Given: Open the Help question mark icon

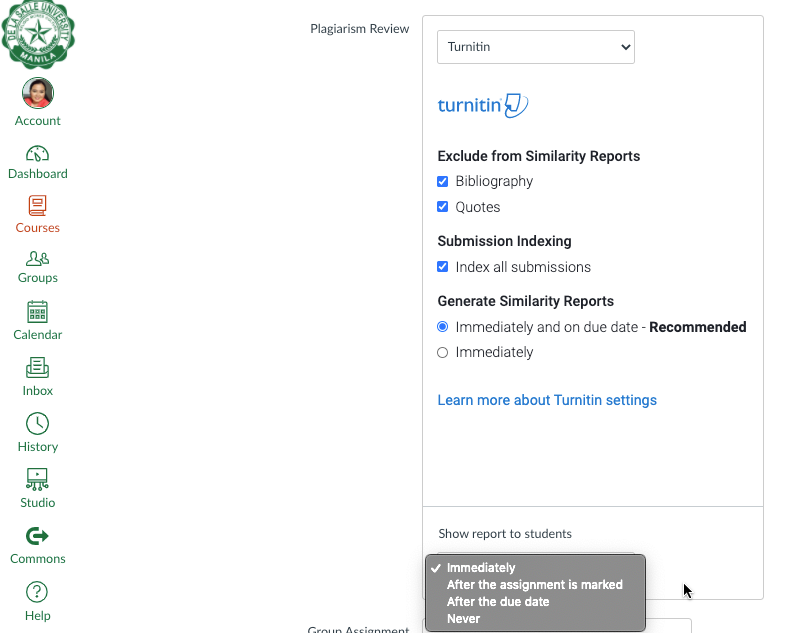Looking at the screenshot, I should tap(37, 592).
